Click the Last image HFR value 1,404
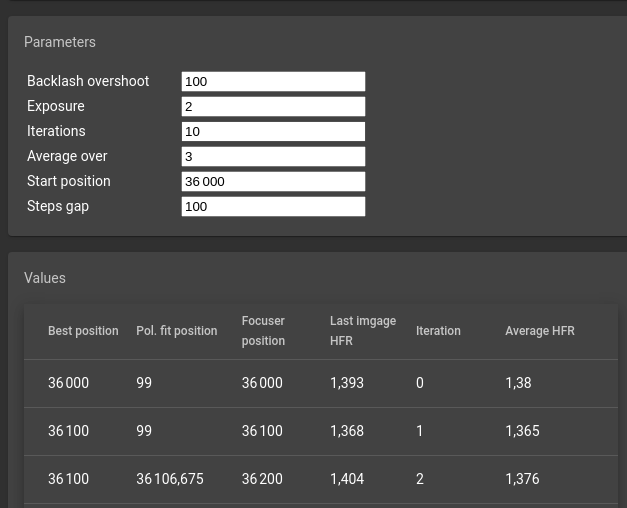627x508 pixels. [347, 479]
